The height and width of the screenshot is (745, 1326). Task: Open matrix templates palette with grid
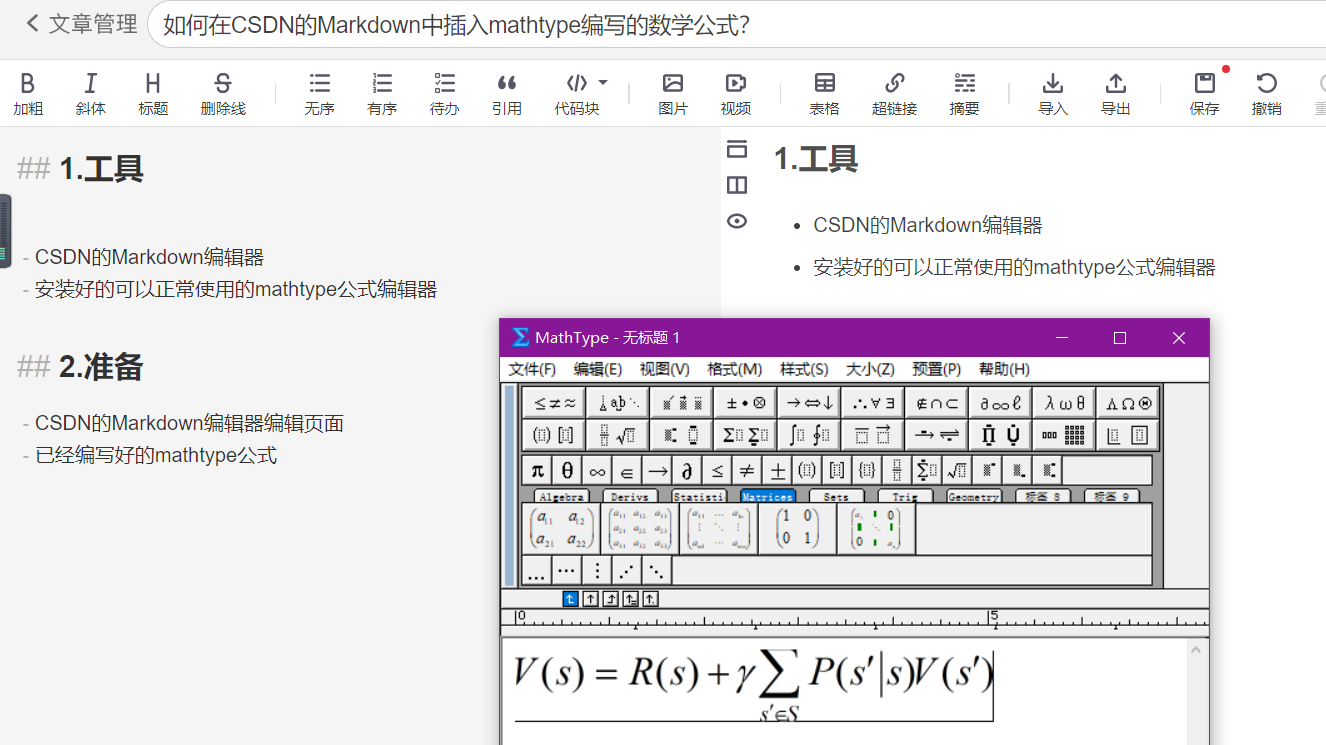pos(1064,435)
